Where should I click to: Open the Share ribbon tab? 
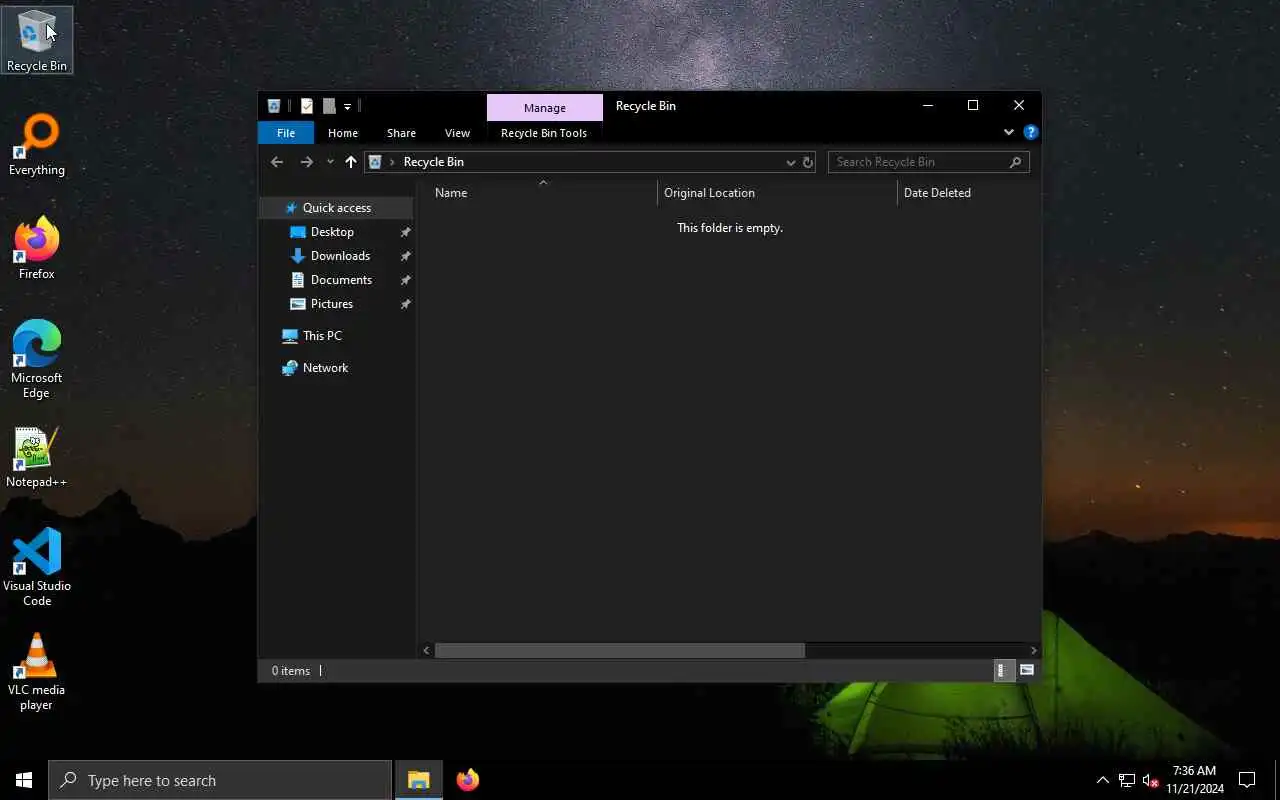tap(401, 133)
